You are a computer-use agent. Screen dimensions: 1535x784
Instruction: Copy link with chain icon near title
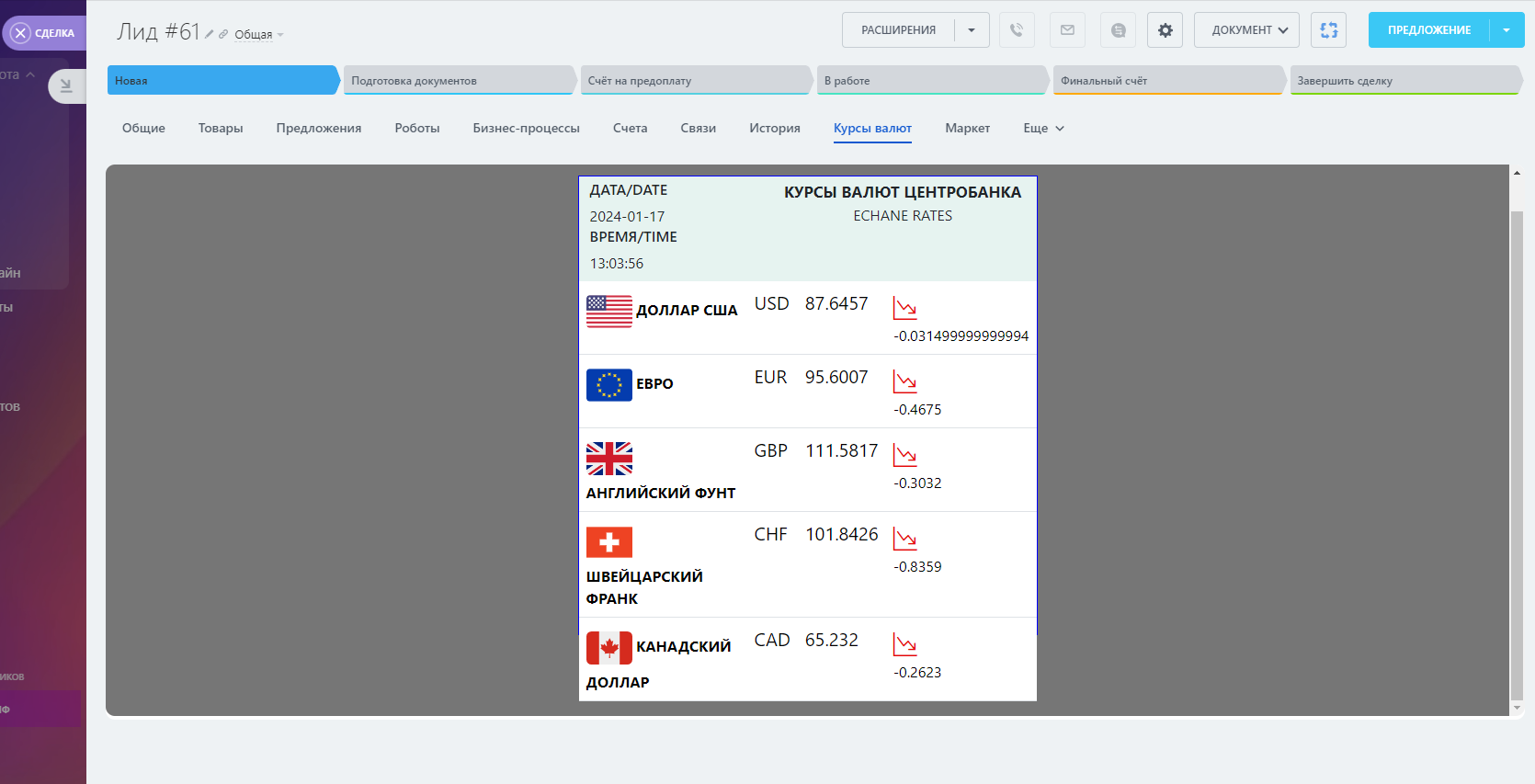tap(223, 34)
